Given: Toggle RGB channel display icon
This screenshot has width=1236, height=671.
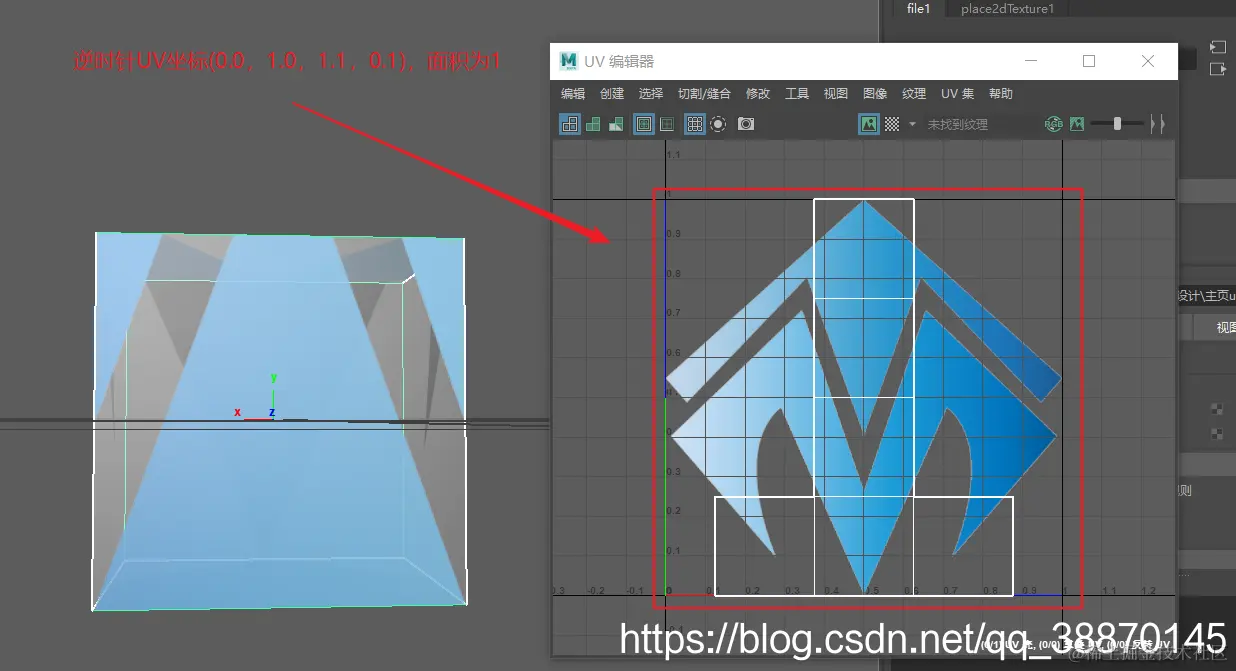Looking at the screenshot, I should click(x=1054, y=124).
